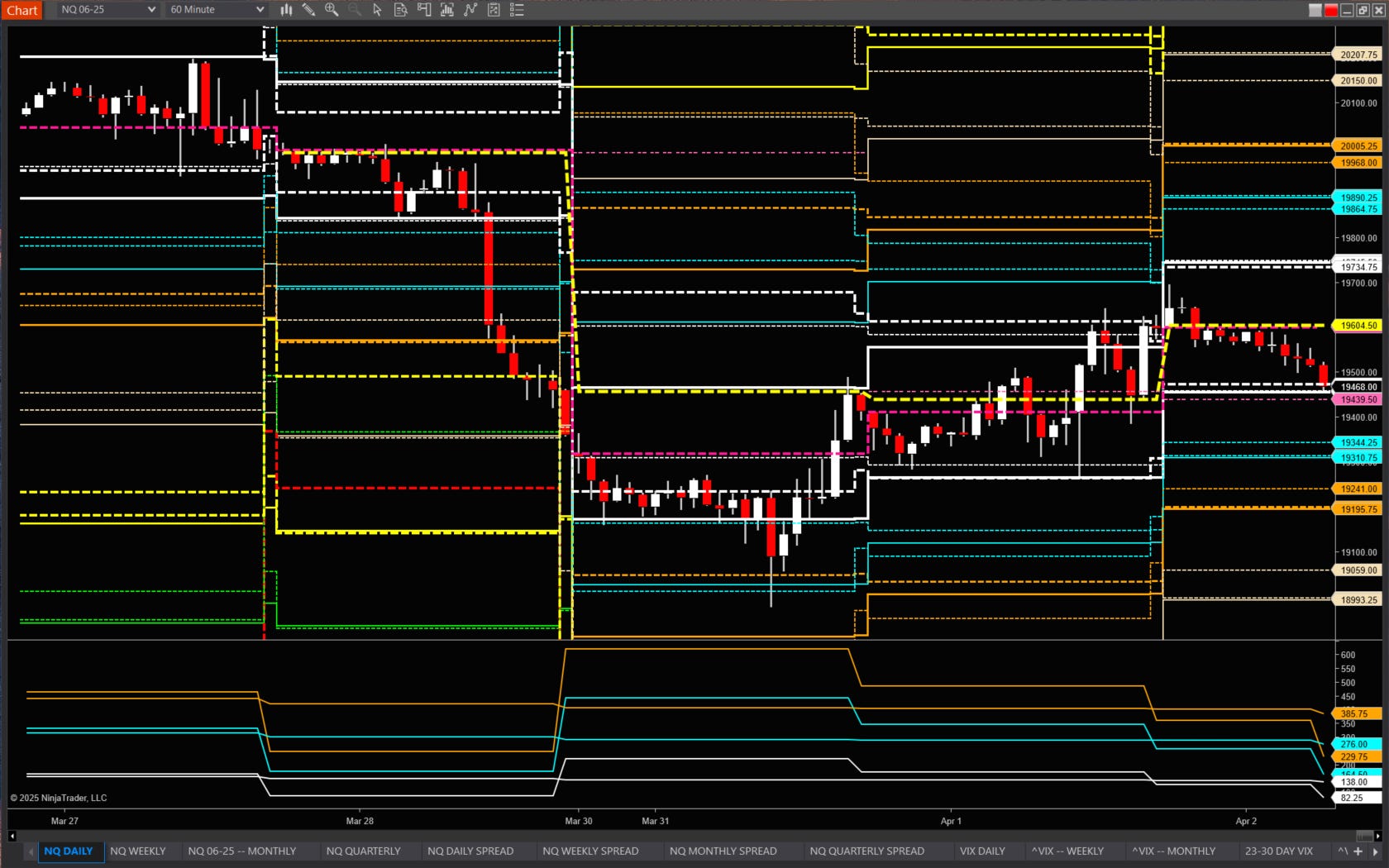Open the NQ 06-25 instrument dropdown
1389x868 pixels.
tap(107, 10)
